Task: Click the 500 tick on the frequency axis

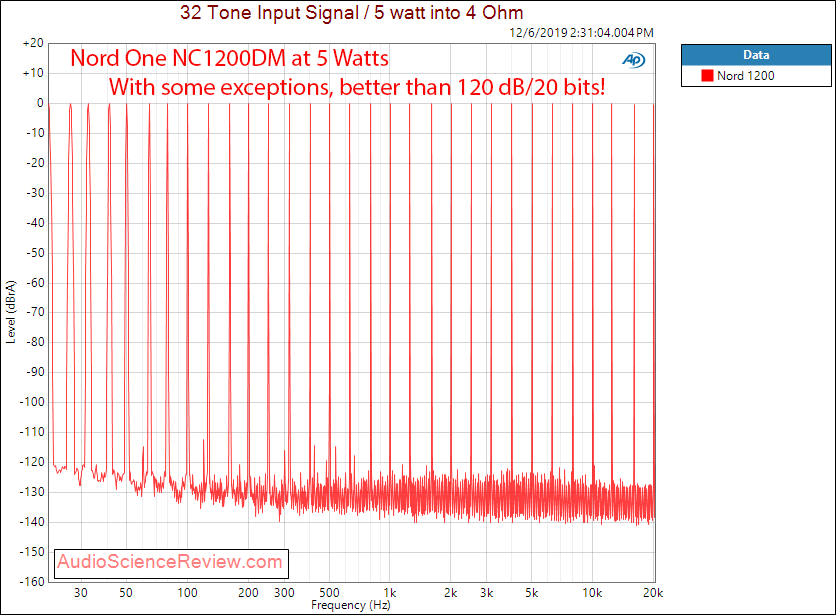Action: point(329,593)
